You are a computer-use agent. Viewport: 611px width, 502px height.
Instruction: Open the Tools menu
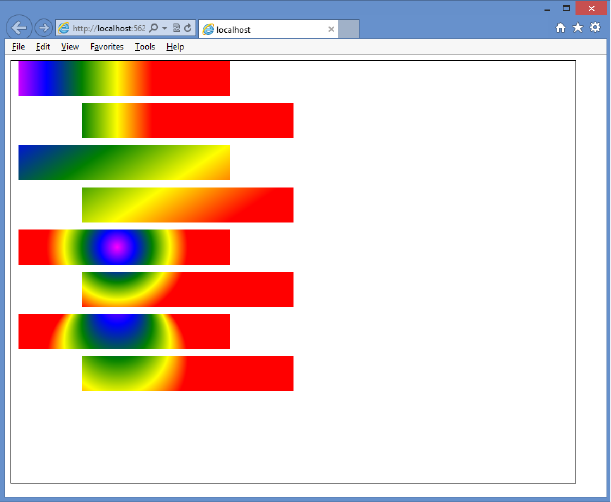point(145,47)
